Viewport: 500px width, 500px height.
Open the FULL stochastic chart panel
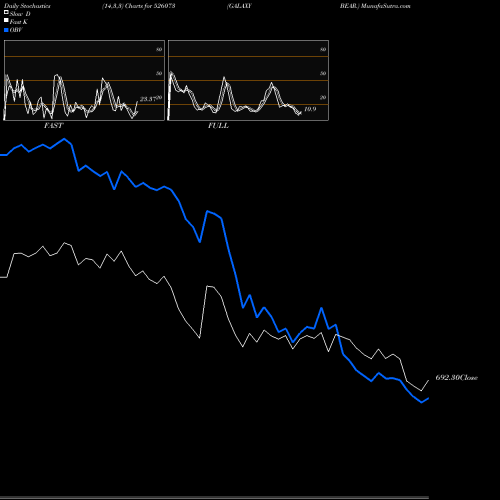(248, 80)
